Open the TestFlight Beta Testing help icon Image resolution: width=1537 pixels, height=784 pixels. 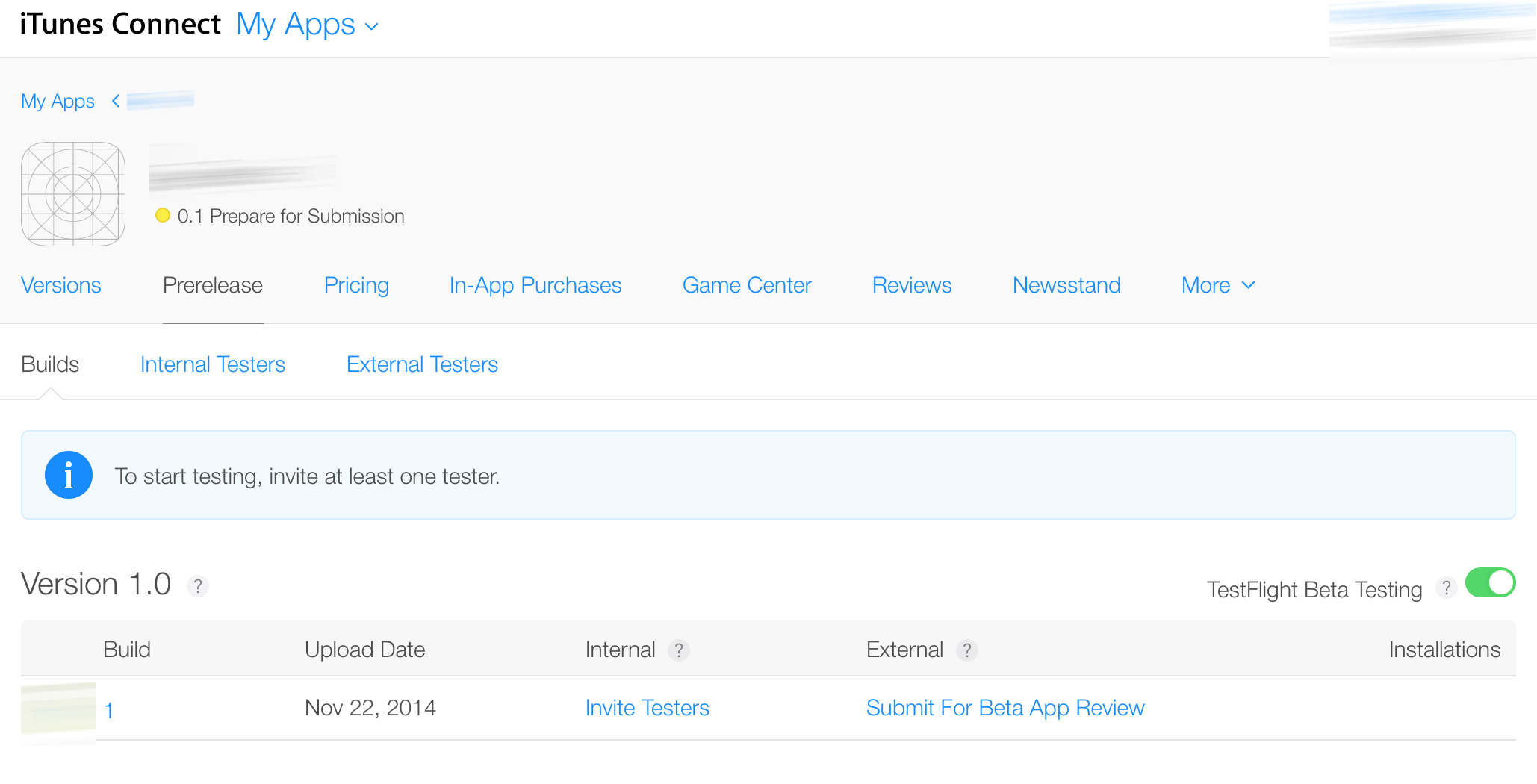(x=1447, y=588)
